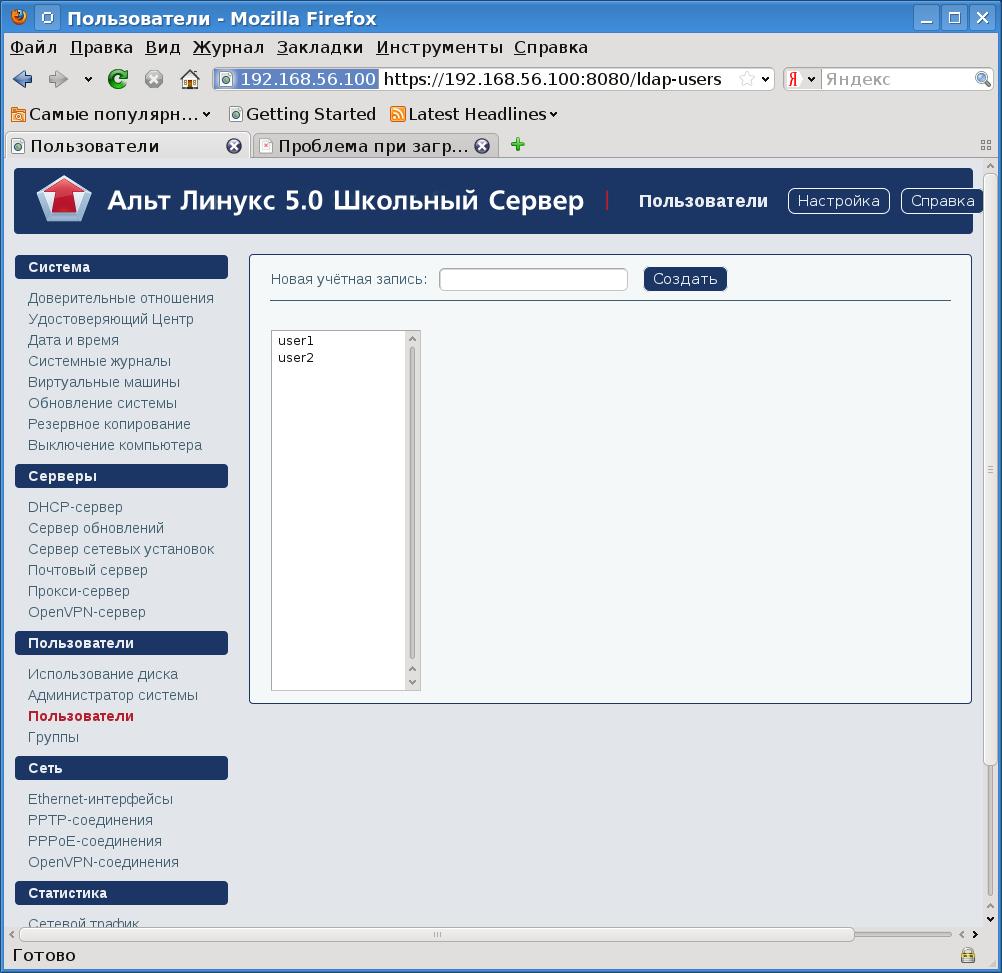Viewport: 1002px width, 973px height.
Task: Click the search magnifier icon in Яндекс box
Action: click(982, 79)
